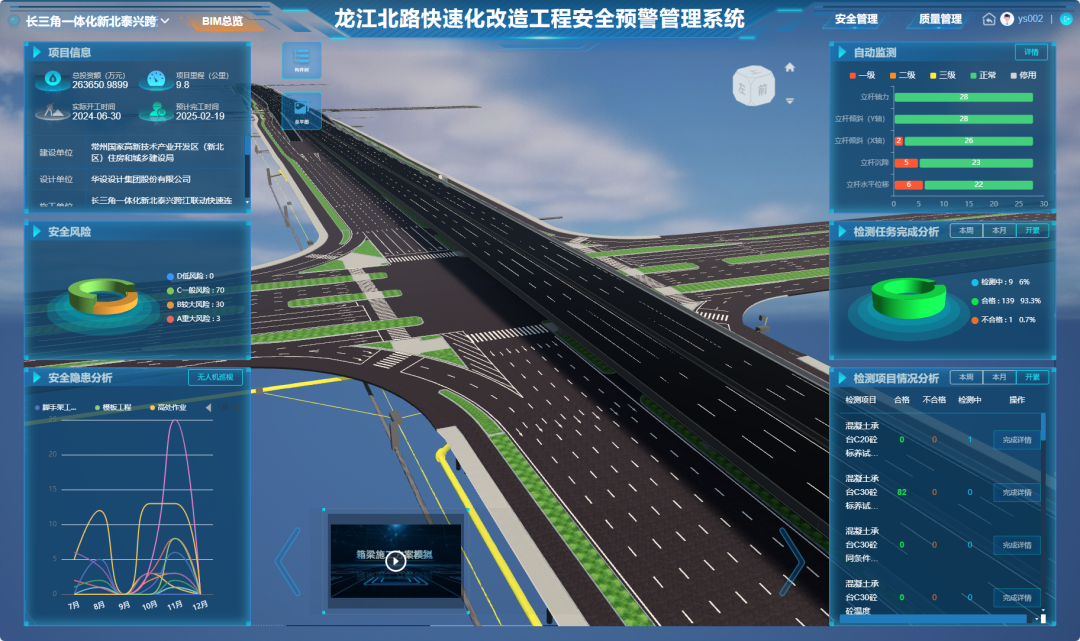Toggle the 三级 legend item
This screenshot has width=1080, height=641.
pyautogui.click(x=943, y=75)
